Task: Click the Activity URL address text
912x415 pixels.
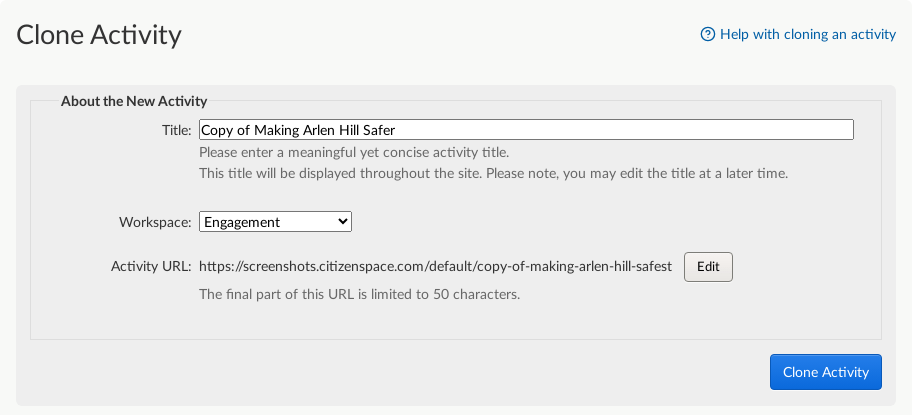Action: (x=436, y=267)
